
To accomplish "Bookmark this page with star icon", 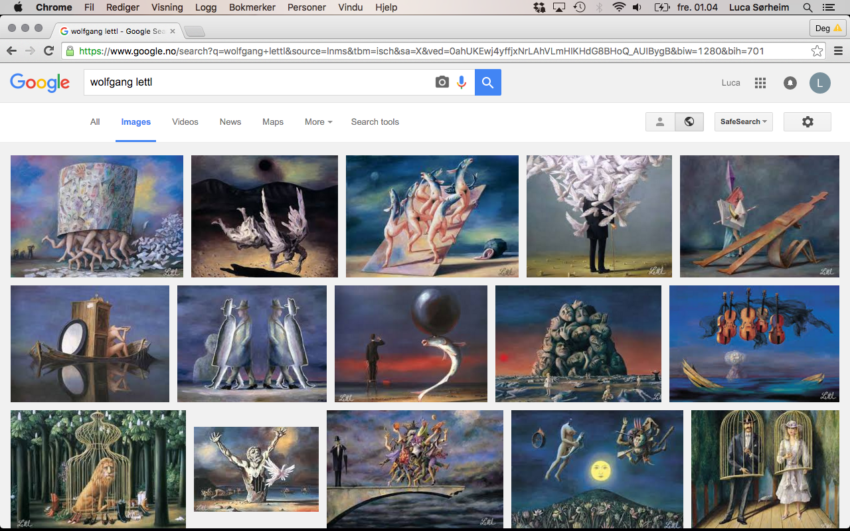I will pyautogui.click(x=817, y=51).
